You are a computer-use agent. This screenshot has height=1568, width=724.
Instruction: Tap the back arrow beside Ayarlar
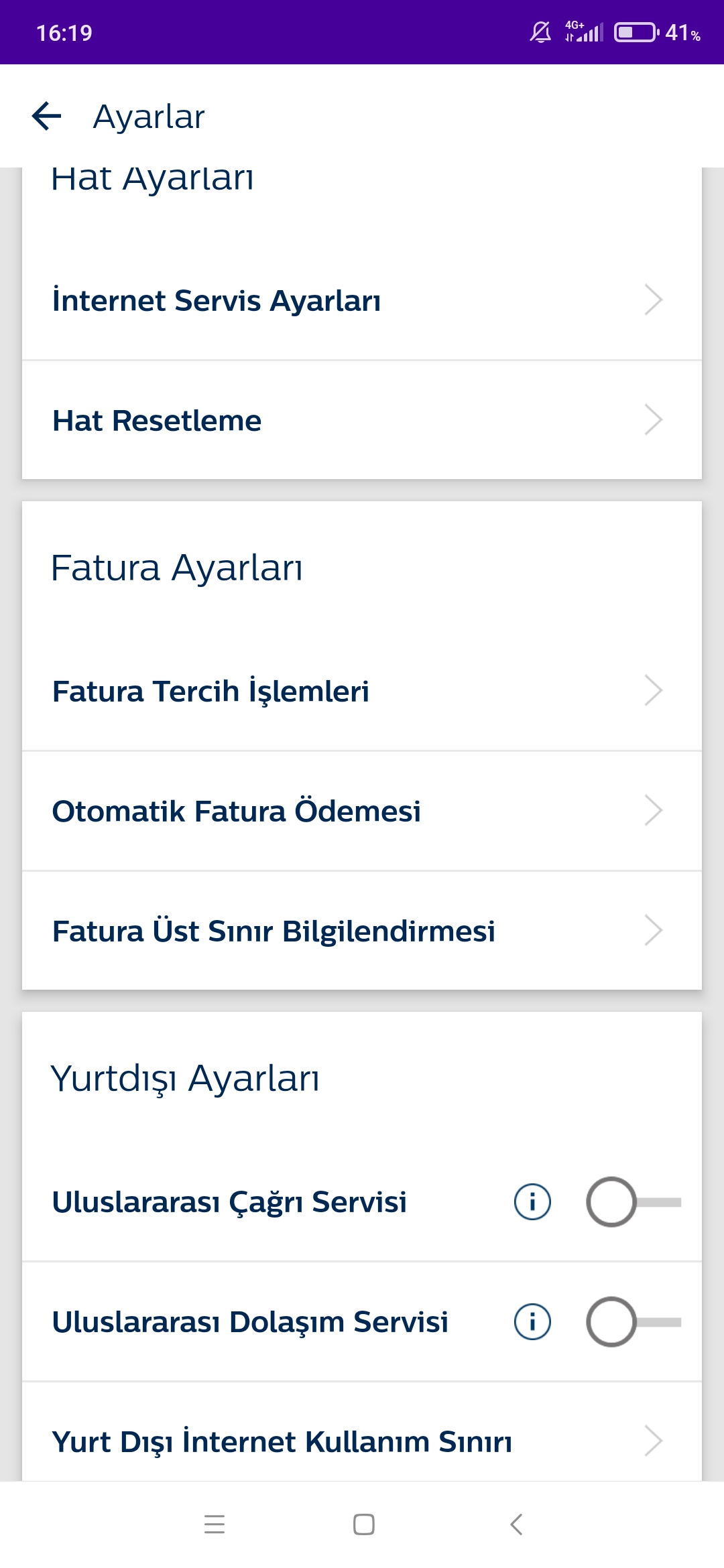(47, 116)
